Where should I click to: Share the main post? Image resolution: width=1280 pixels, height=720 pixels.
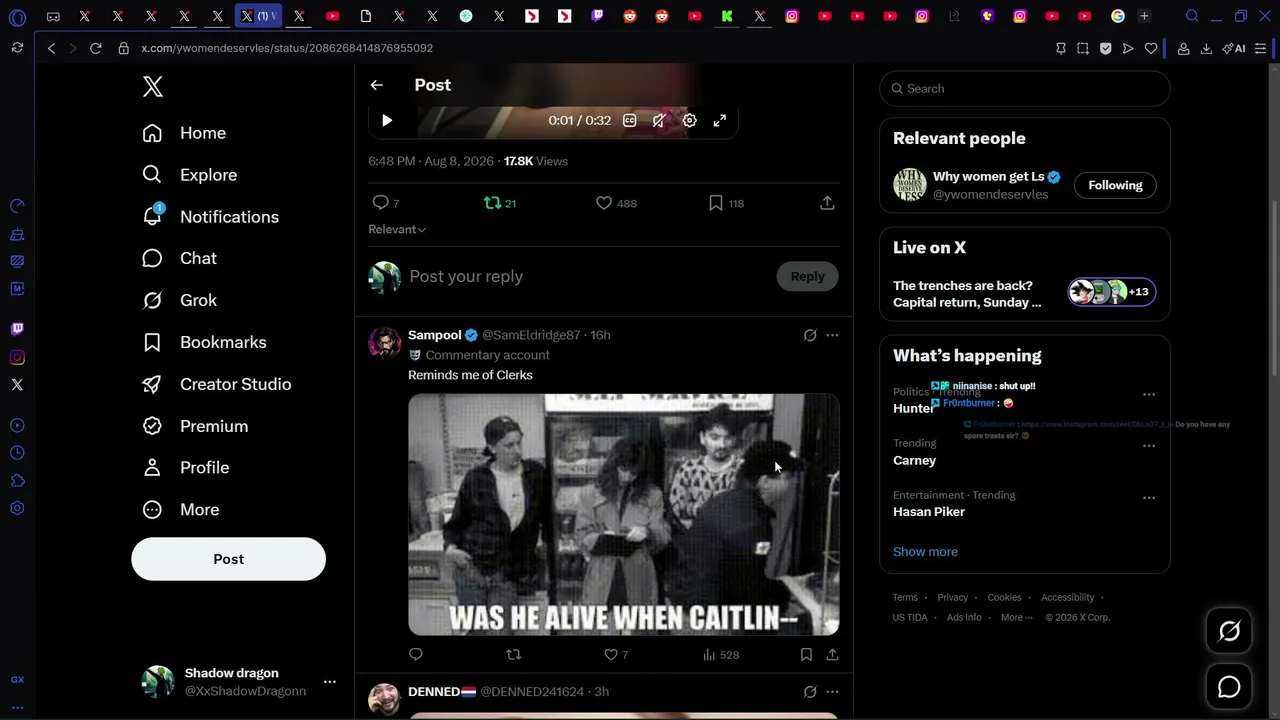coord(827,203)
